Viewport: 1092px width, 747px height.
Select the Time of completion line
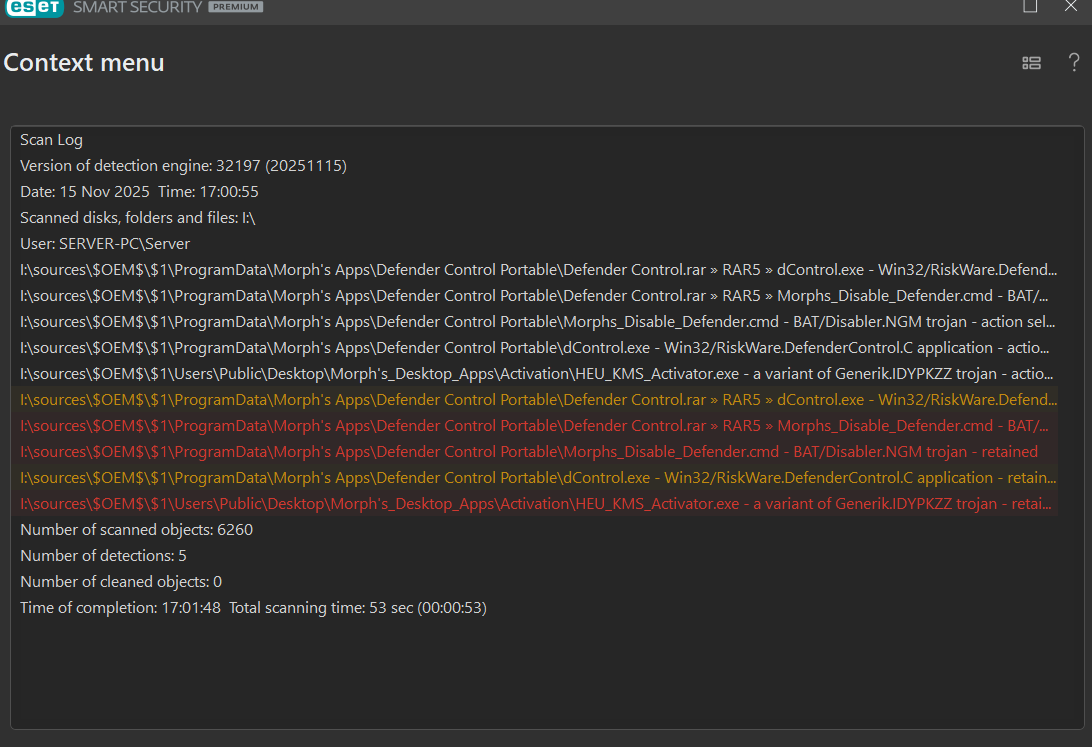(x=253, y=608)
